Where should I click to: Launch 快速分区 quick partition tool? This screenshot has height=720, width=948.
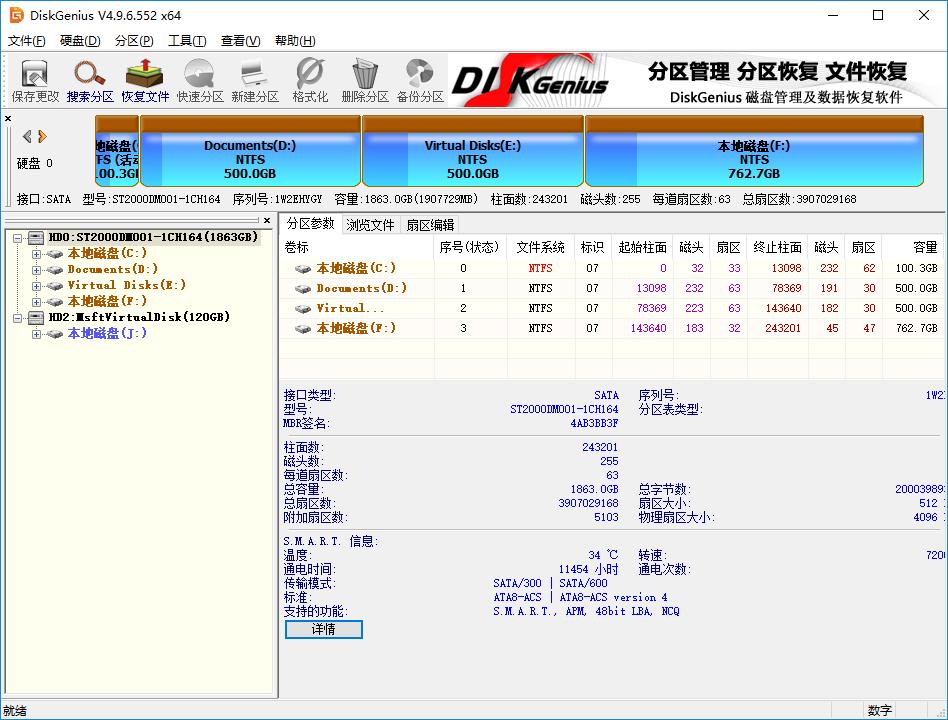tap(199, 80)
